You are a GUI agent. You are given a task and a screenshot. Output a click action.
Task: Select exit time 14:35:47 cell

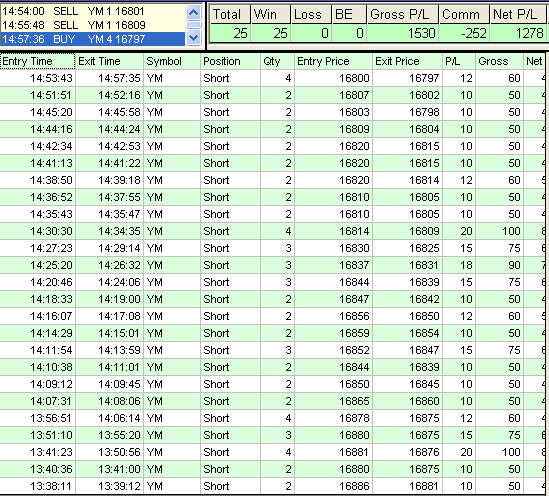(109, 214)
